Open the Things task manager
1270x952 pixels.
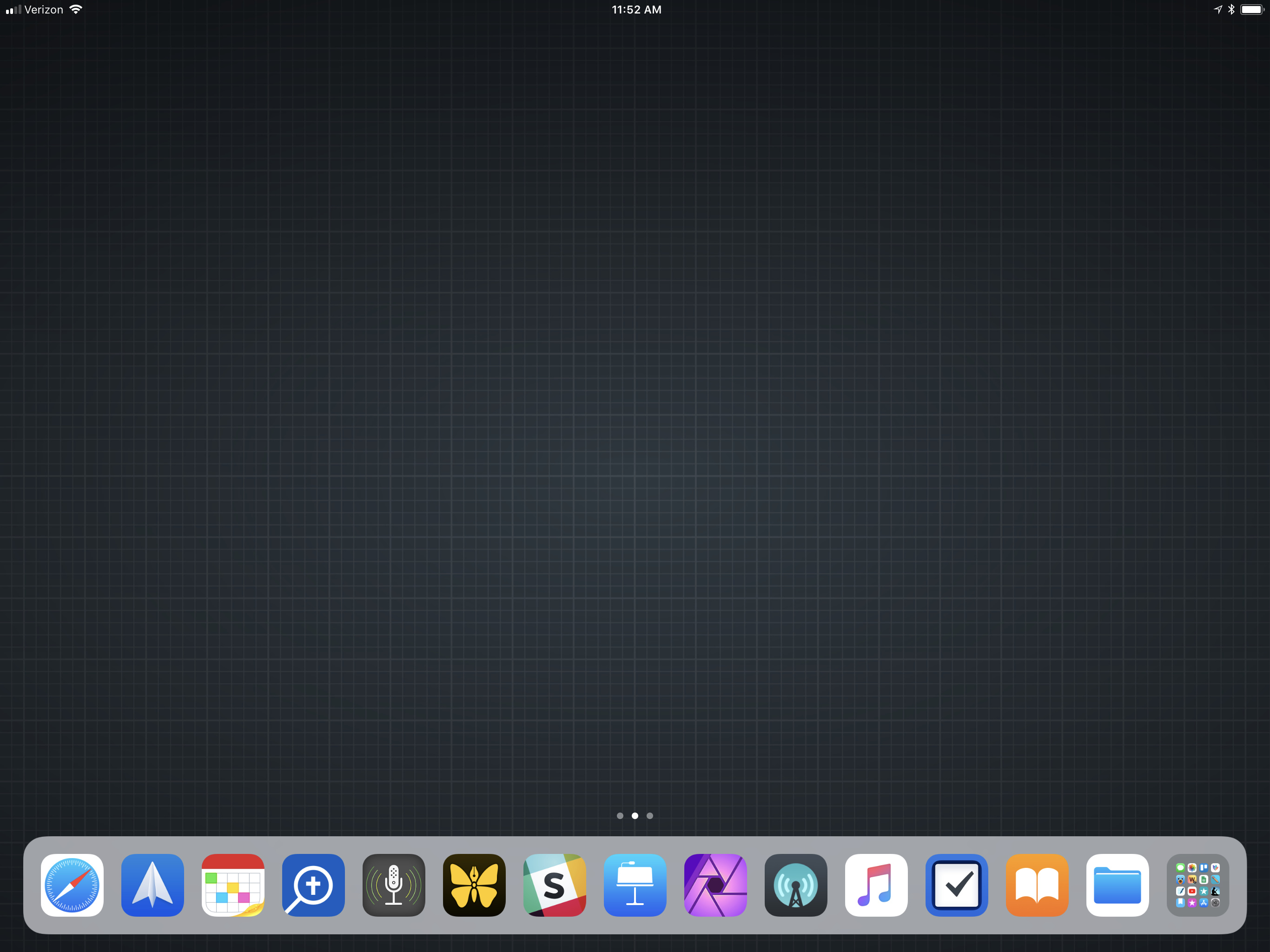(x=957, y=885)
